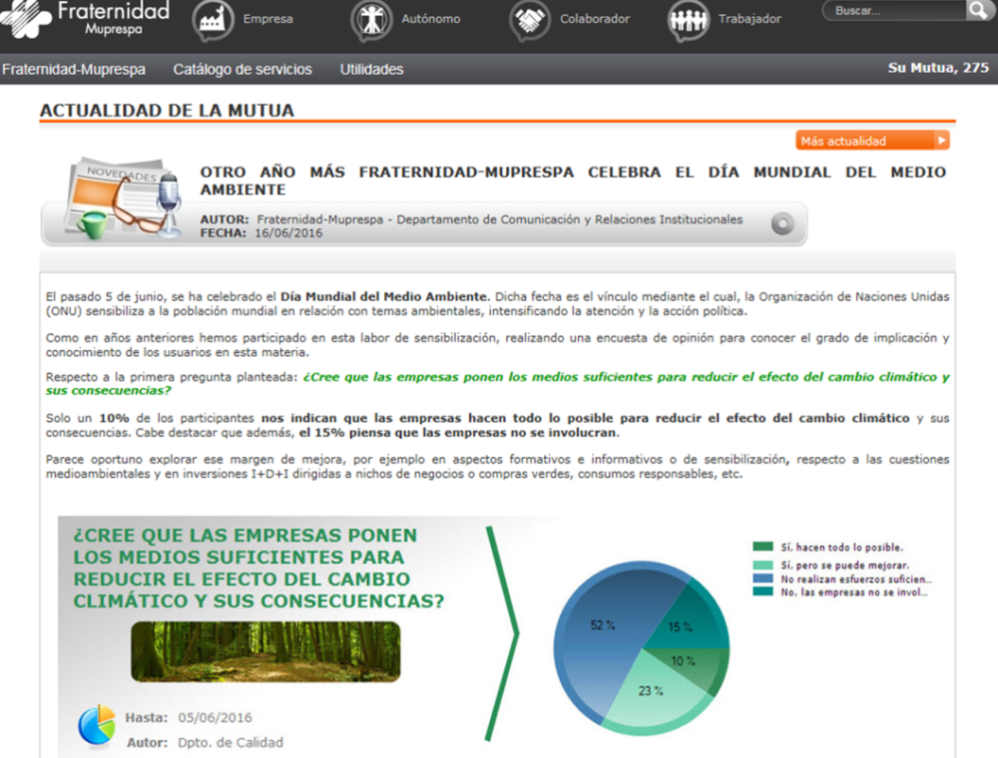Click 'No, las empresas no se invol...' legend label
This screenshot has height=758, width=998.
tap(854, 593)
